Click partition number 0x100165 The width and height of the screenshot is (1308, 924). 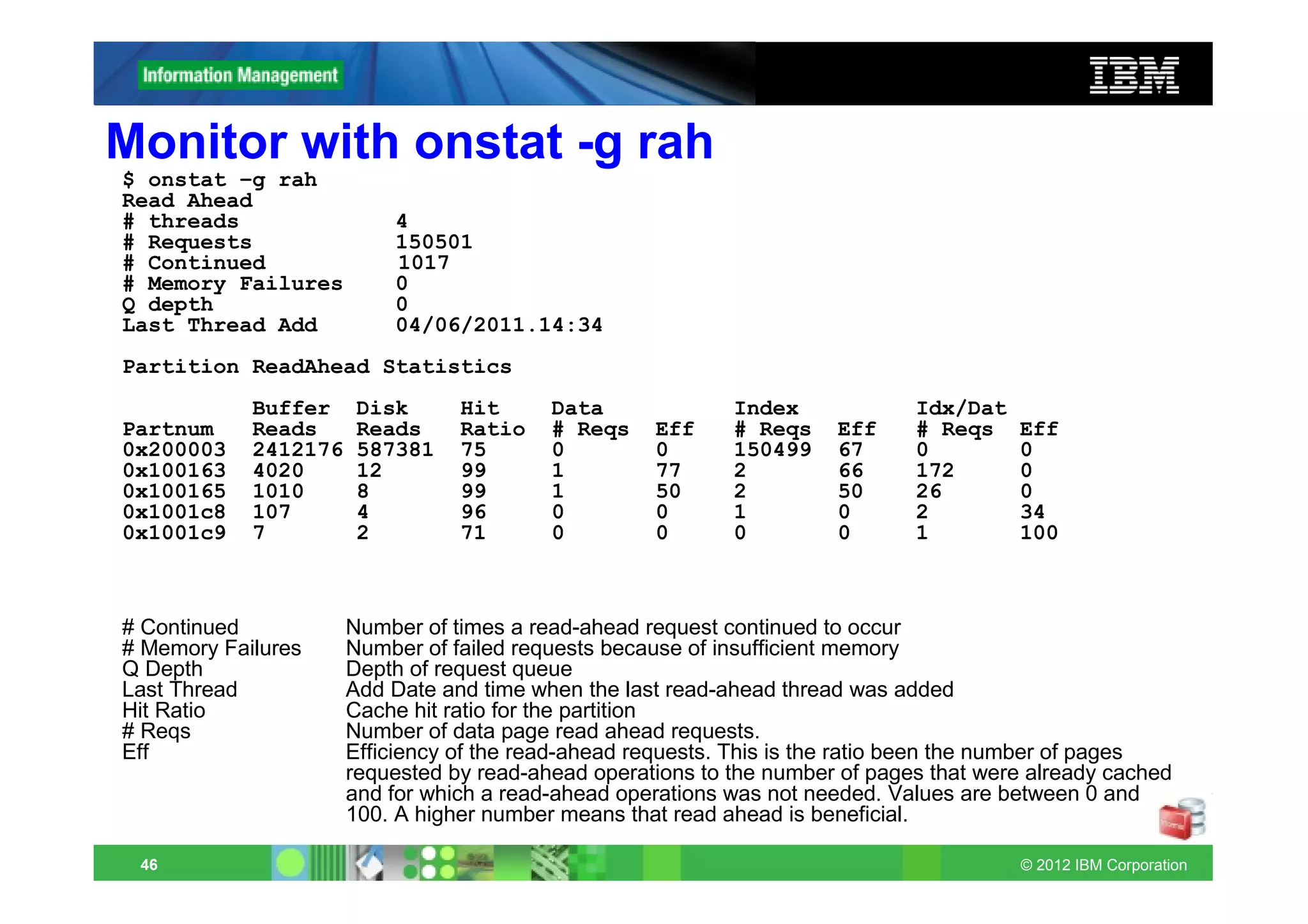point(174,491)
